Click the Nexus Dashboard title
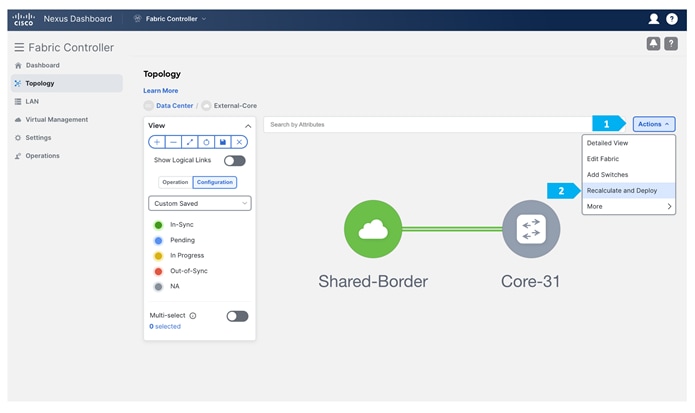695x413 pixels. (x=78, y=19)
